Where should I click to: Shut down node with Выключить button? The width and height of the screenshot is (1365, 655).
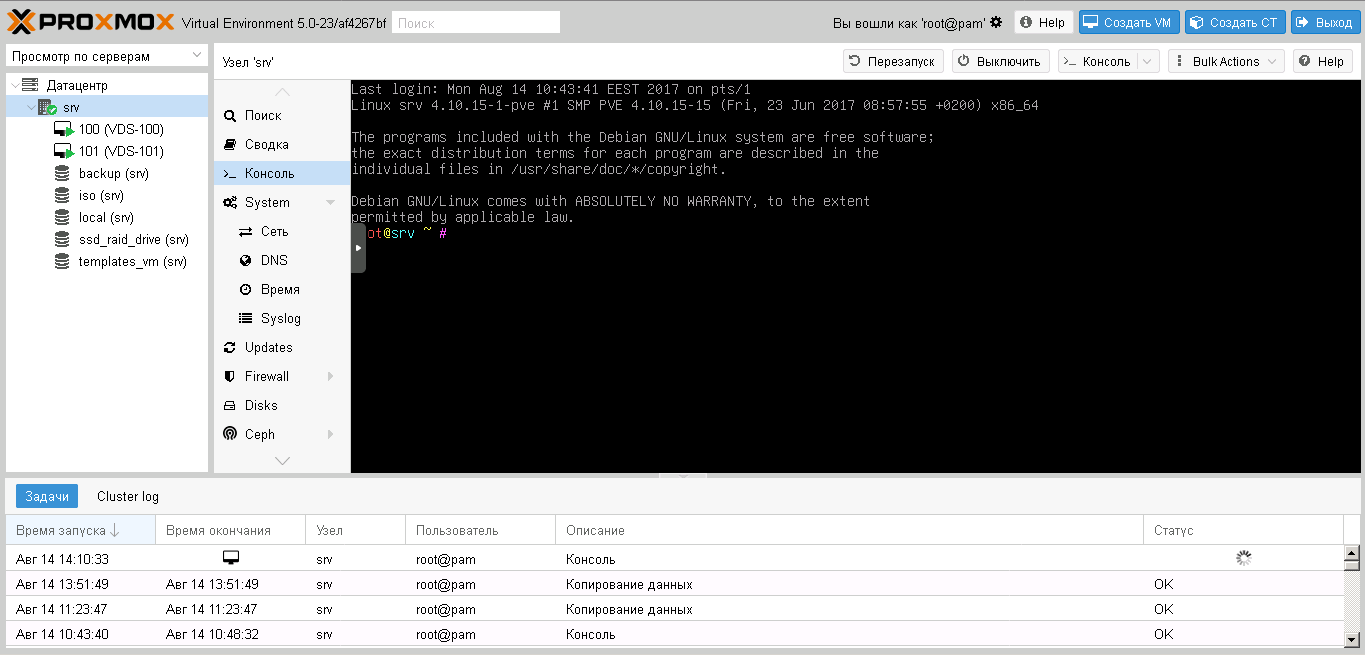click(1001, 61)
